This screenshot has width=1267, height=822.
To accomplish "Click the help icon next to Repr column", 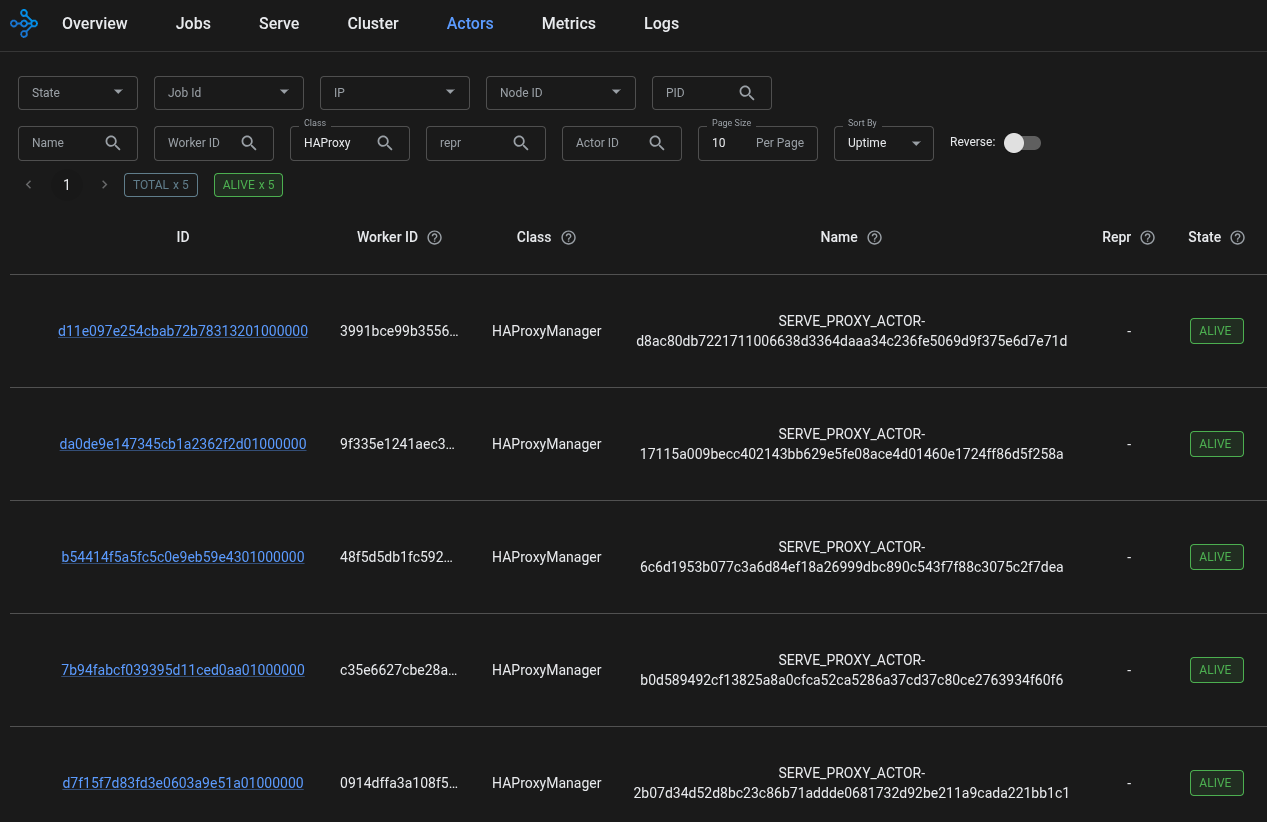I will pos(1146,237).
